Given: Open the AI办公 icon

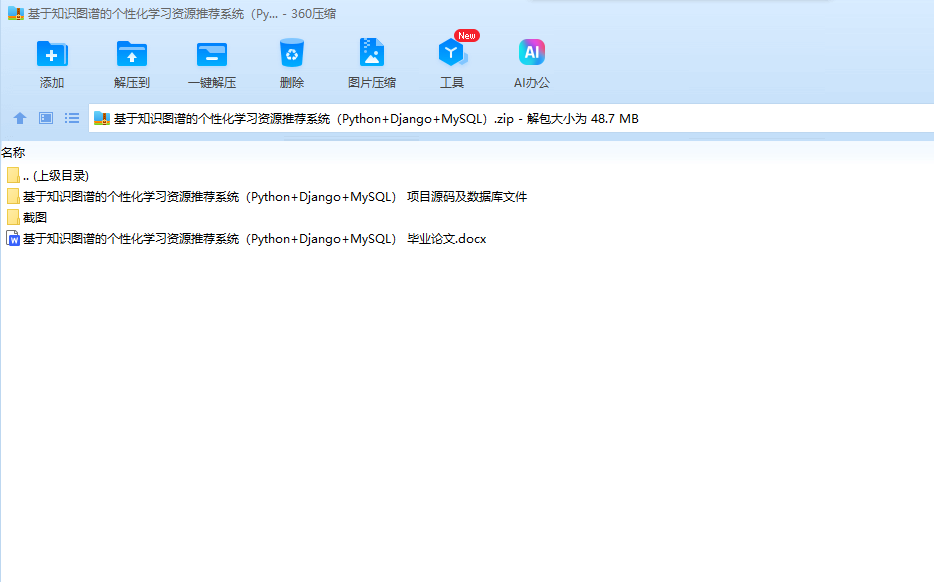Looking at the screenshot, I should click(532, 52).
